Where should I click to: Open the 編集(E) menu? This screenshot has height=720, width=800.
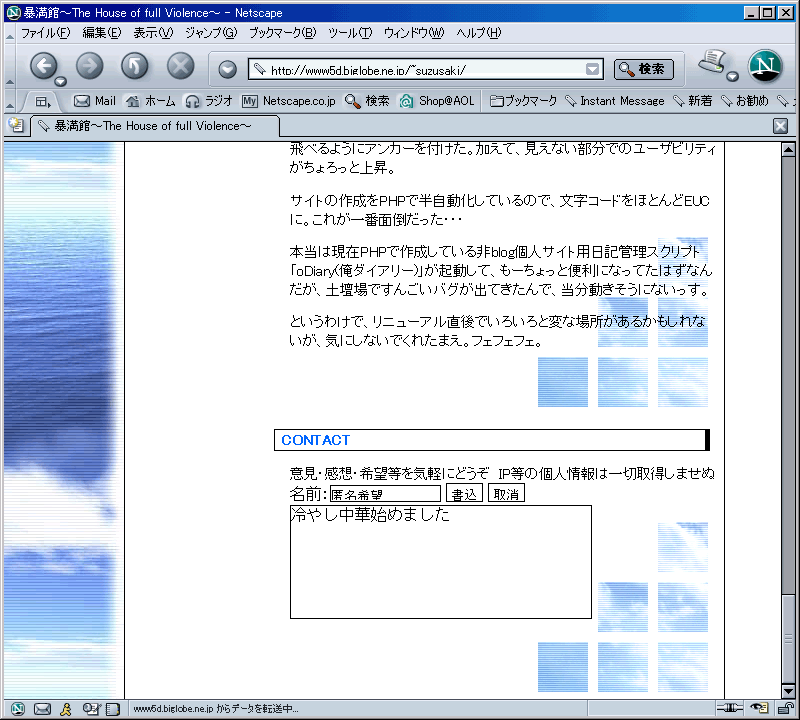point(102,33)
